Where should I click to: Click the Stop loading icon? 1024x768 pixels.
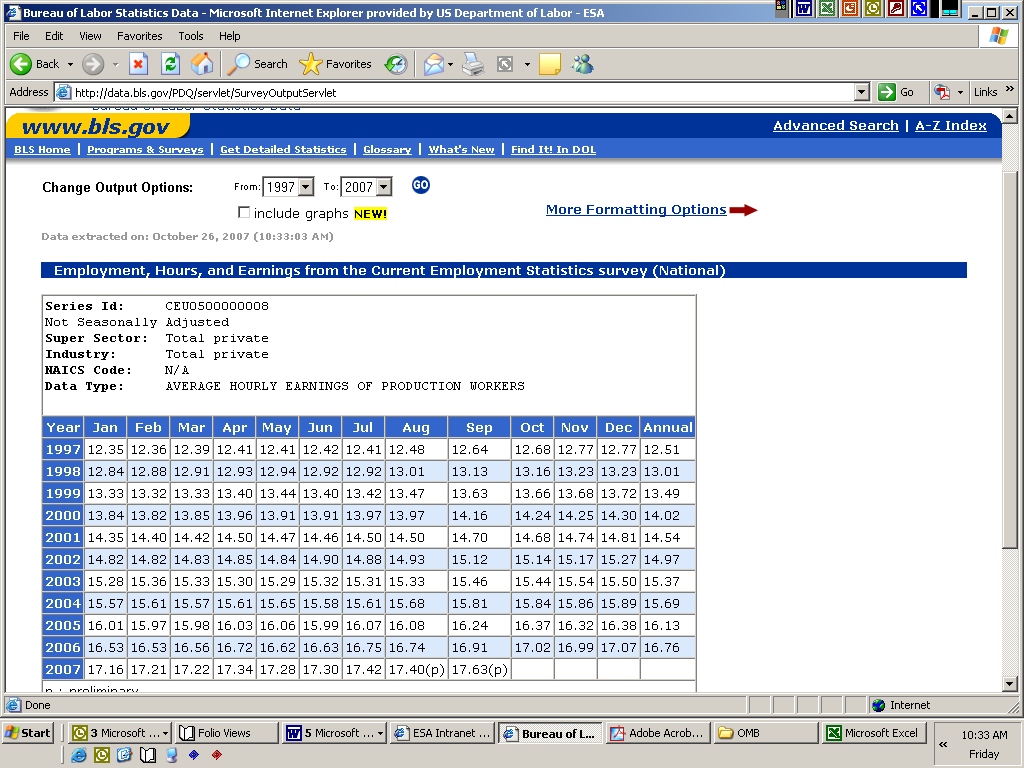click(x=139, y=64)
